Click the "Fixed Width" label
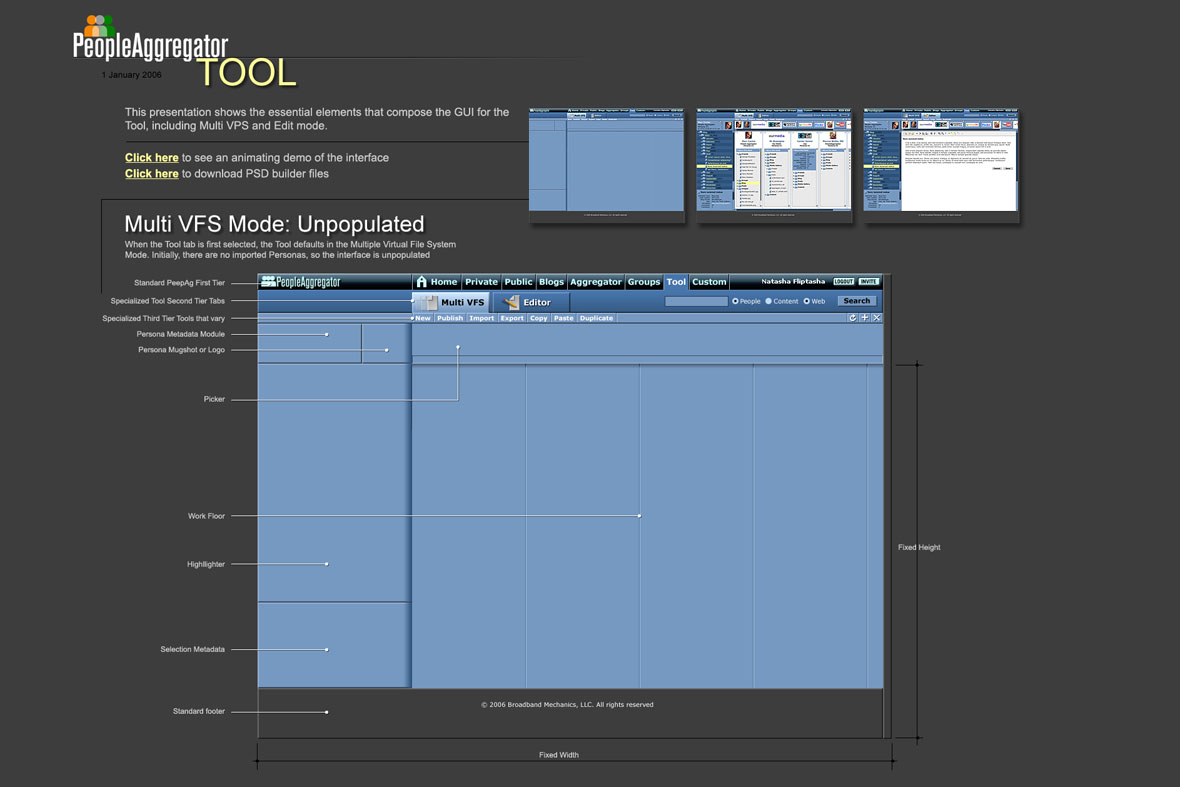 pyautogui.click(x=559, y=755)
